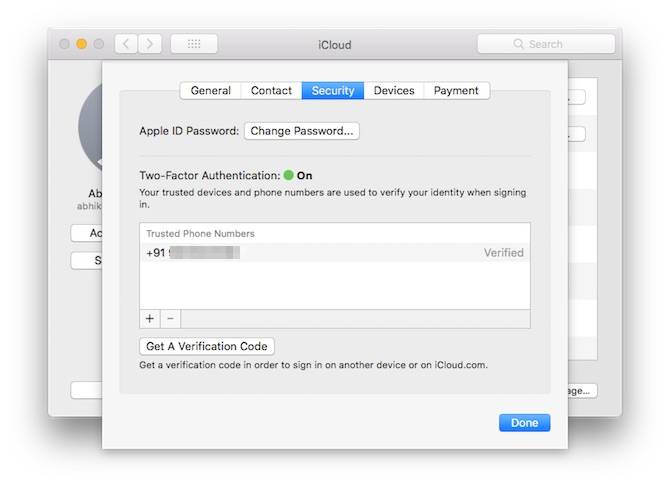Remove selected phone number with minus
Image resolution: width=670 pixels, height=485 pixels.
point(170,319)
